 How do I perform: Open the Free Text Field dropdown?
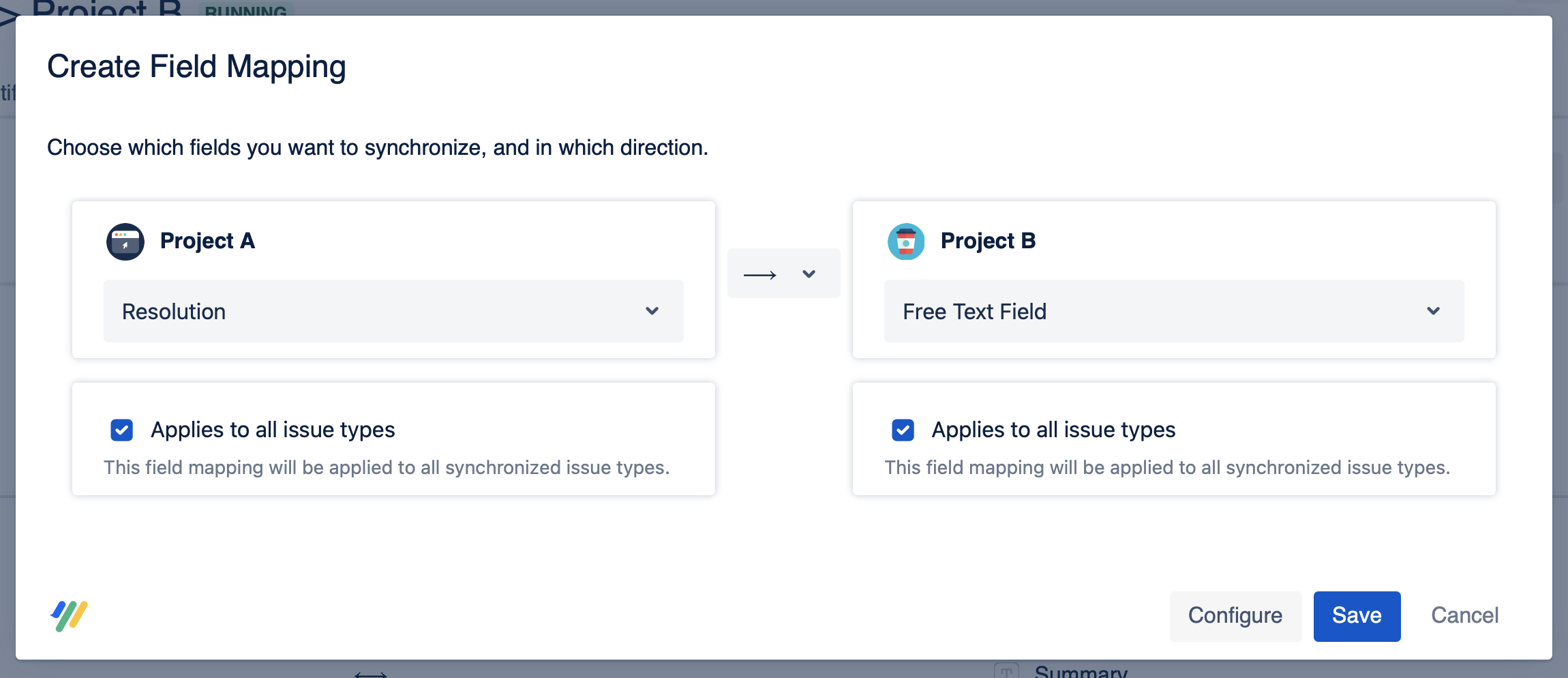point(1173,311)
